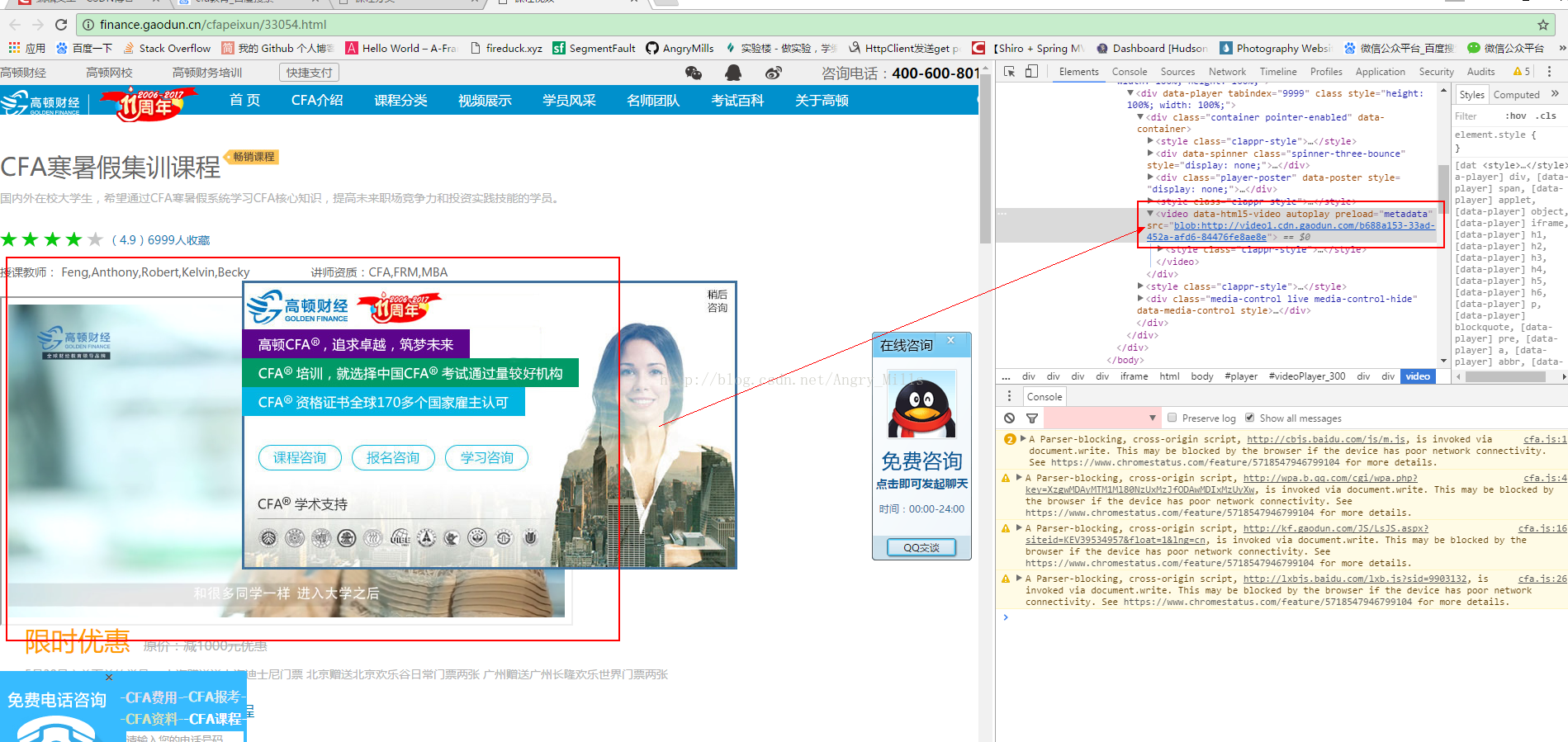Click the Gaodun Finance logo in navbar

40,102
